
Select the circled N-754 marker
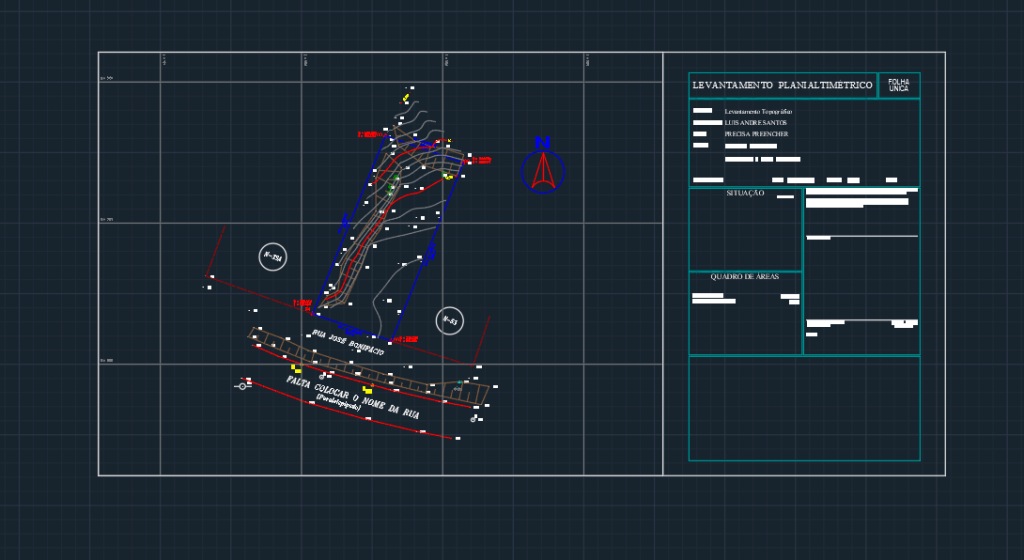pyautogui.click(x=273, y=257)
